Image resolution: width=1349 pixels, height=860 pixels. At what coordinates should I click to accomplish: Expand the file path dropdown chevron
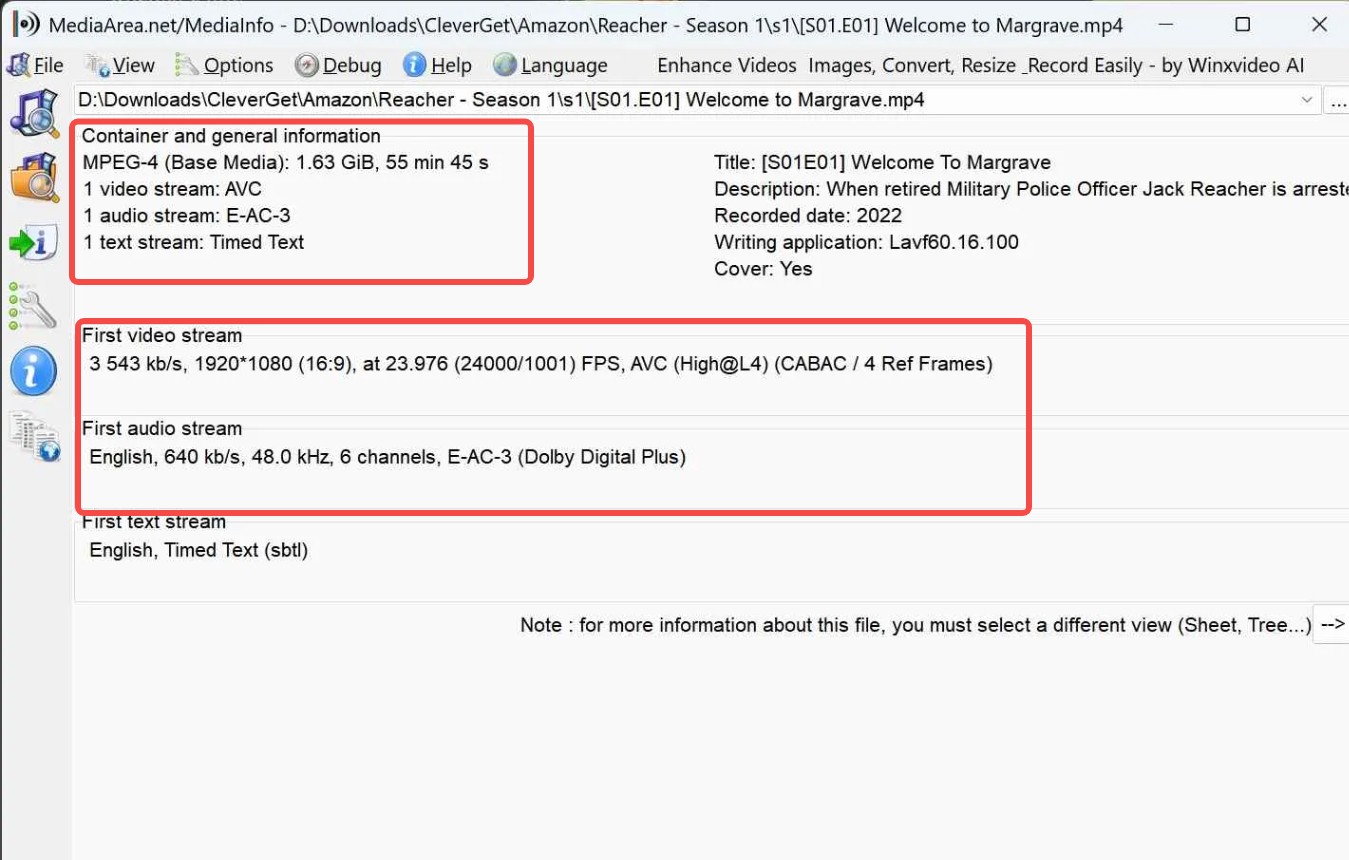pyautogui.click(x=1308, y=100)
